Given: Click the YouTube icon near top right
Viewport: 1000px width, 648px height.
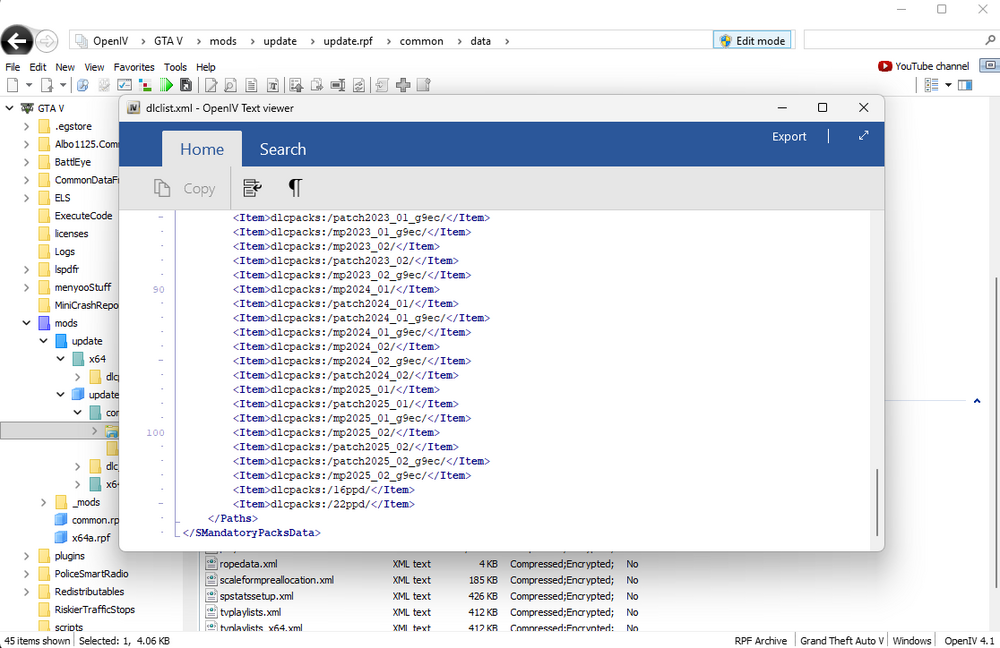Looking at the screenshot, I should pos(887,66).
